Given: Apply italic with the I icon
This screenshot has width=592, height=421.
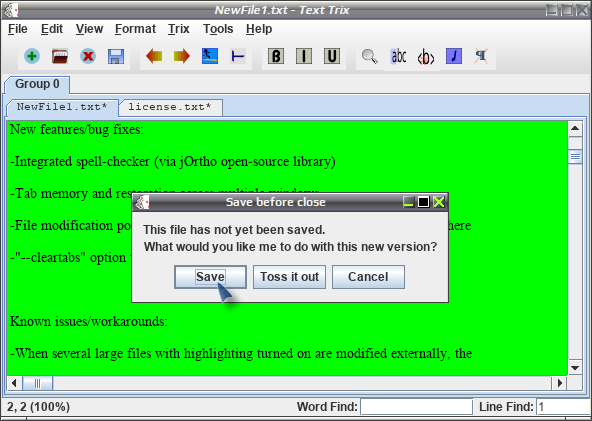Looking at the screenshot, I should 304,56.
